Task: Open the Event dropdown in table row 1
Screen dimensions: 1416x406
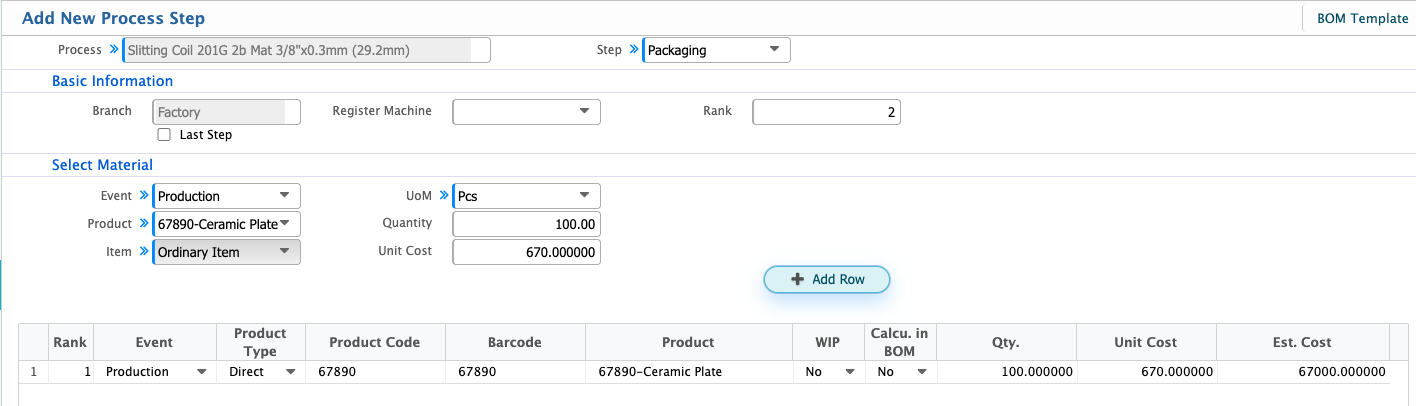Action: 157,371
